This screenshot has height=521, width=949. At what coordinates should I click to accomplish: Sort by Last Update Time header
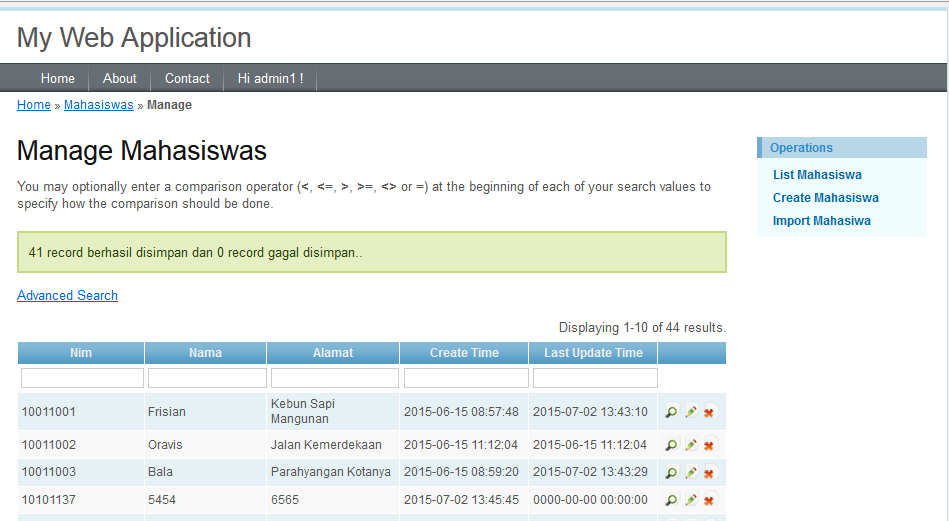tap(593, 353)
